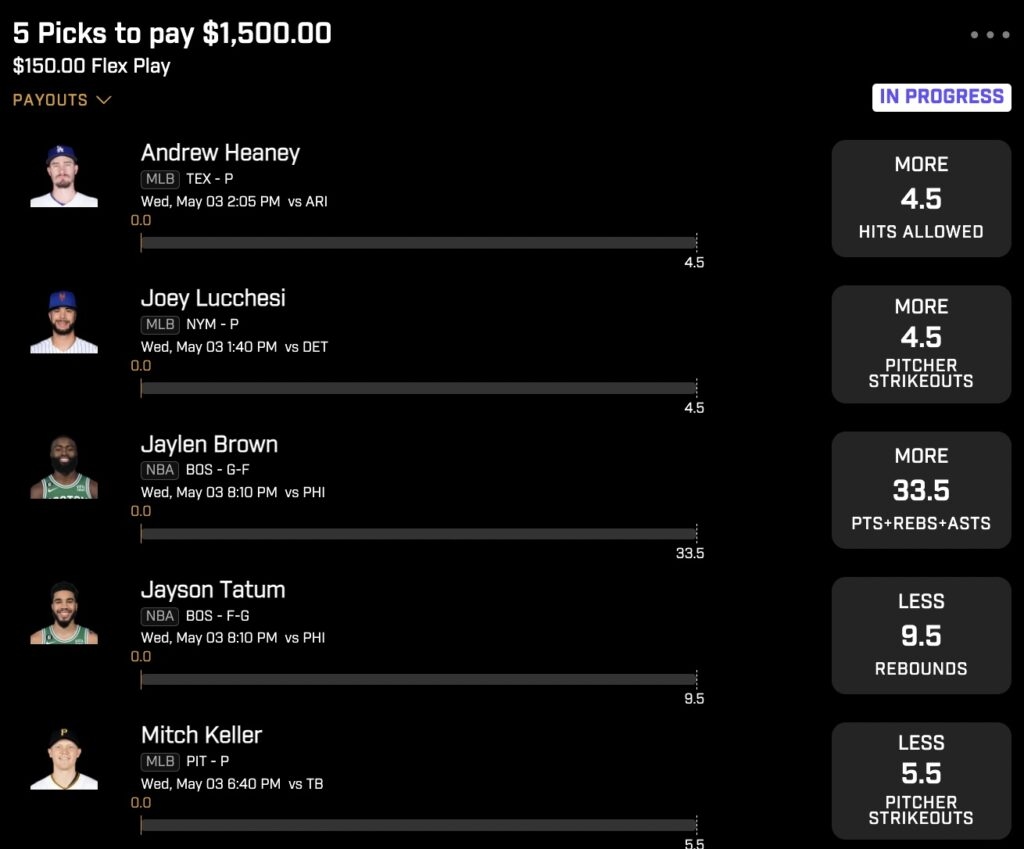Select the MORE 33.5 PTS+REBS+ASTS card
Viewport: 1024px width, 849px height.
pyautogui.click(x=921, y=490)
